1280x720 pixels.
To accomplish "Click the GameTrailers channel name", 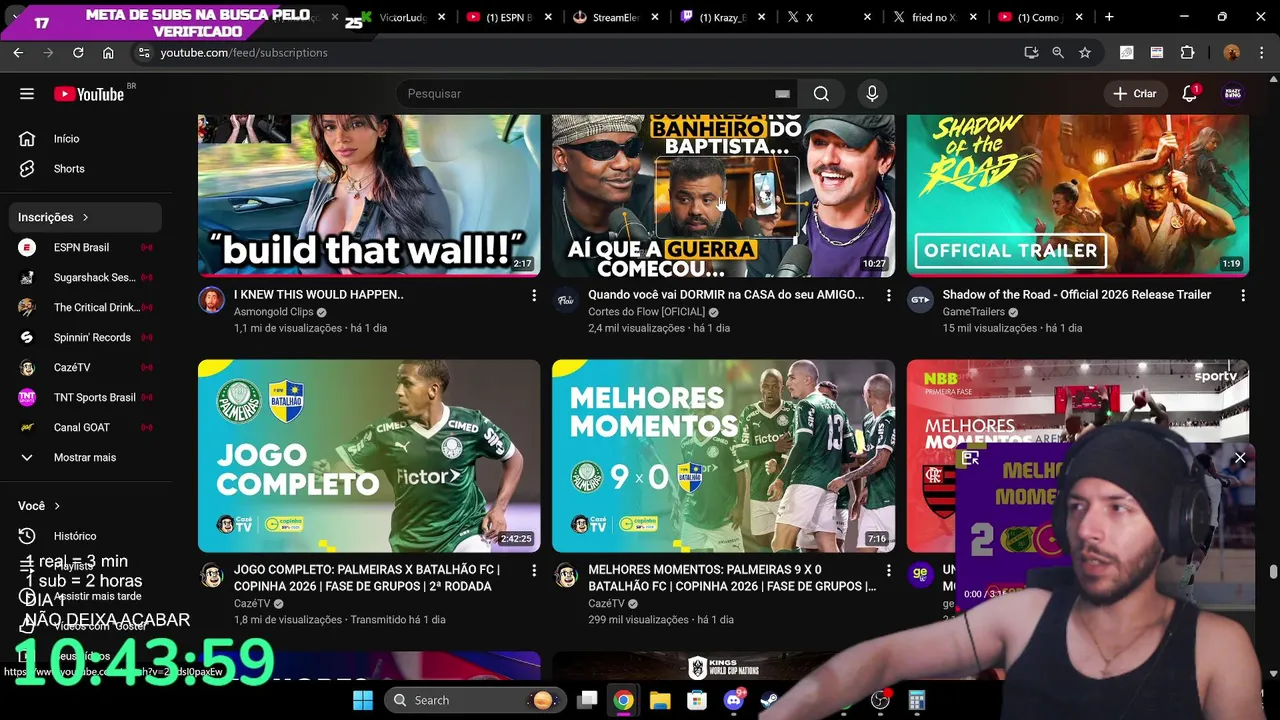I will coord(973,312).
